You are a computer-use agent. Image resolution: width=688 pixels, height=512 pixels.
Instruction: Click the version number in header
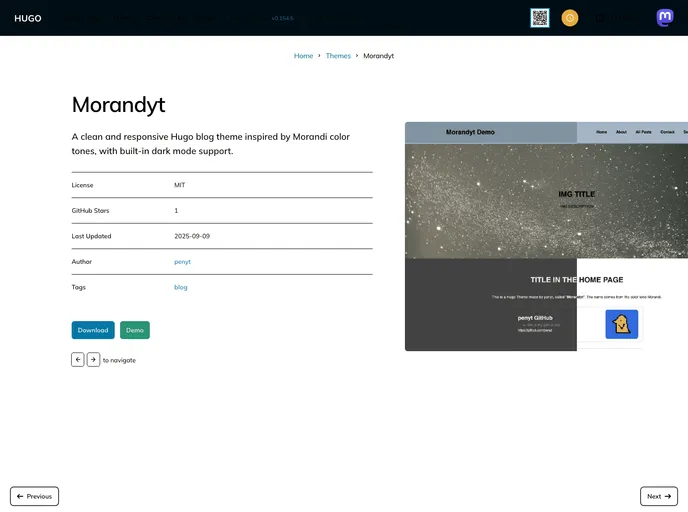coord(284,18)
